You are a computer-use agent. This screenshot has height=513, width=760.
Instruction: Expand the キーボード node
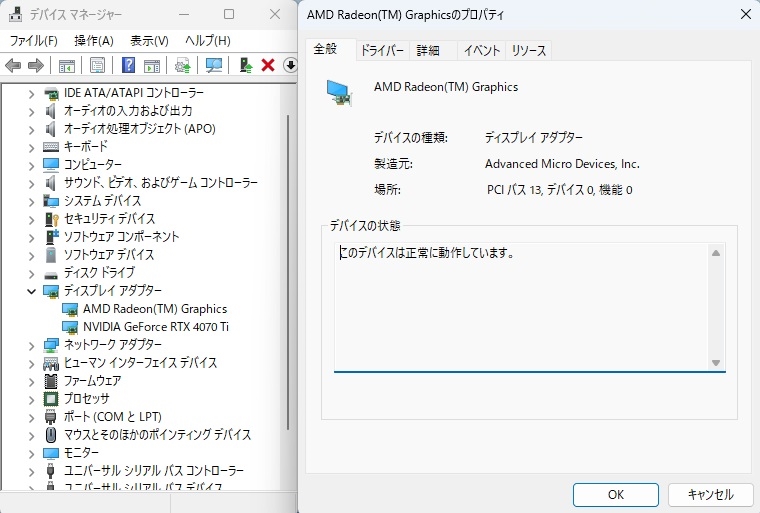pos(32,147)
